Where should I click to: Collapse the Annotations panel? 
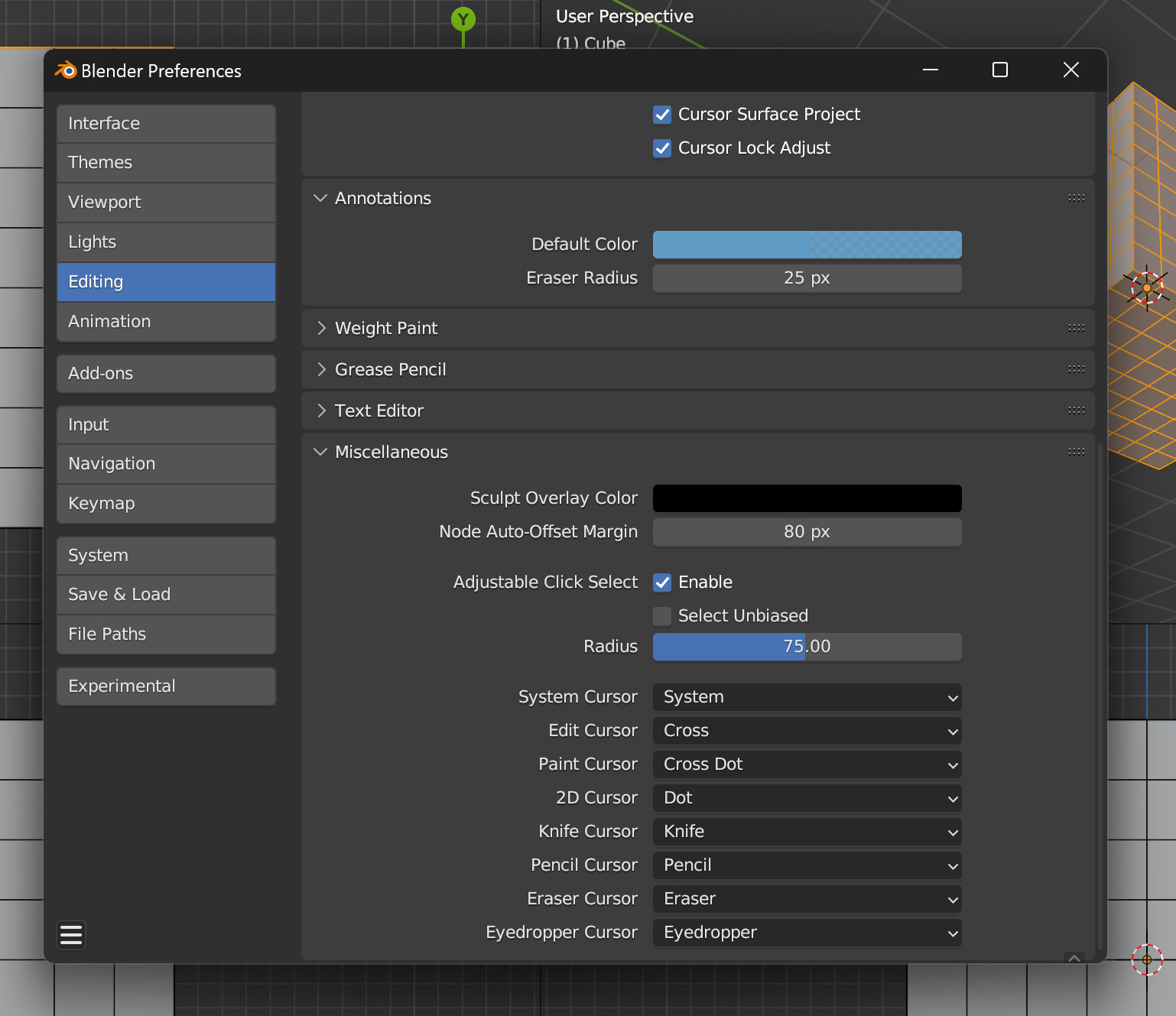click(320, 198)
